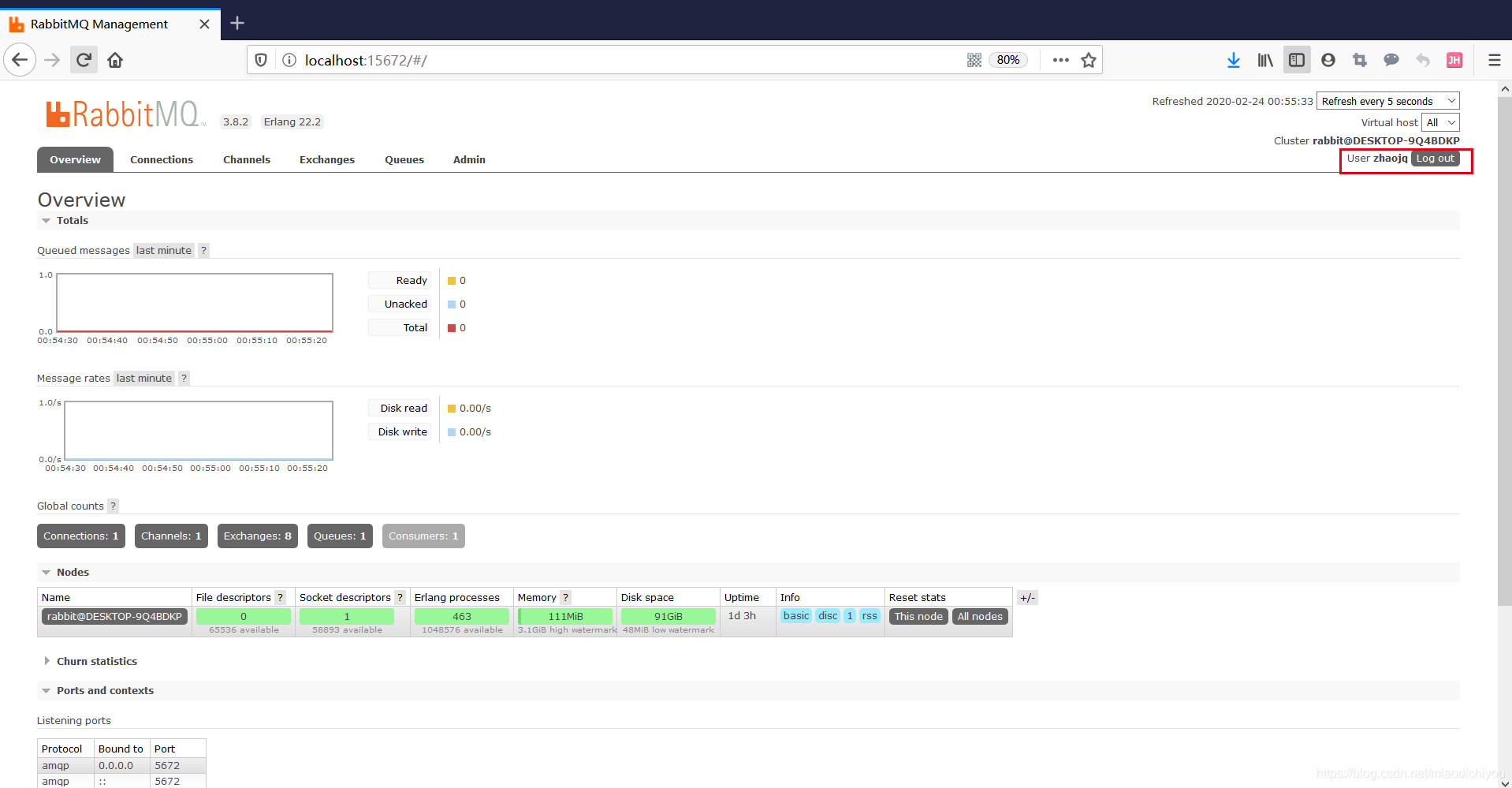Screen dimensions: 1512x788
Task: Open help for Memory column
Action: click(x=565, y=597)
